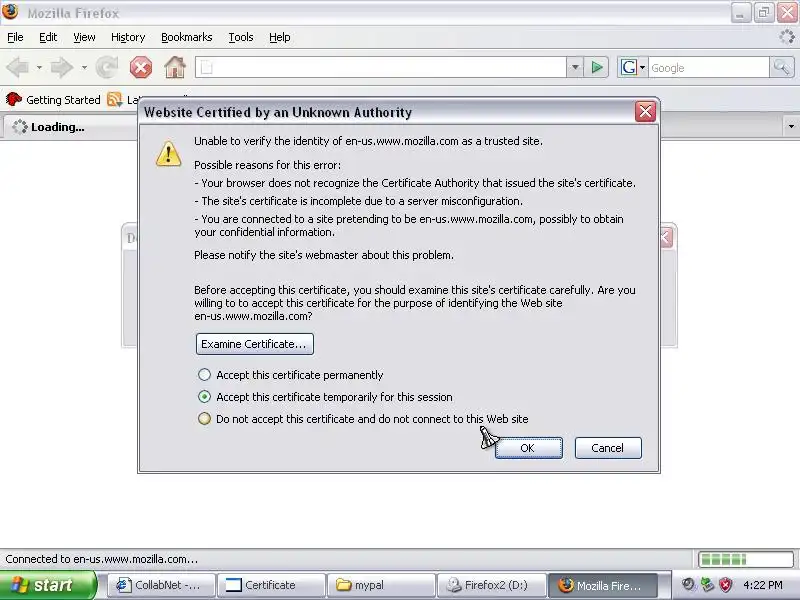Open the Tools menu
Screen dimensions: 800x600
click(241, 37)
